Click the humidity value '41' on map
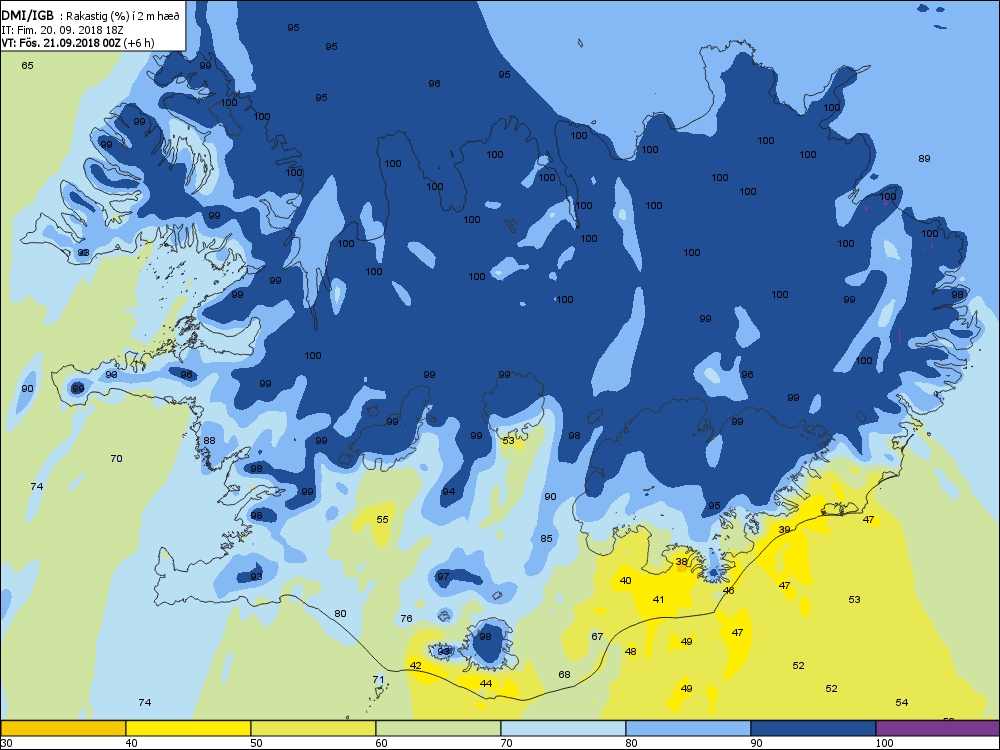Screen dimensions: 1000x750 659,599
